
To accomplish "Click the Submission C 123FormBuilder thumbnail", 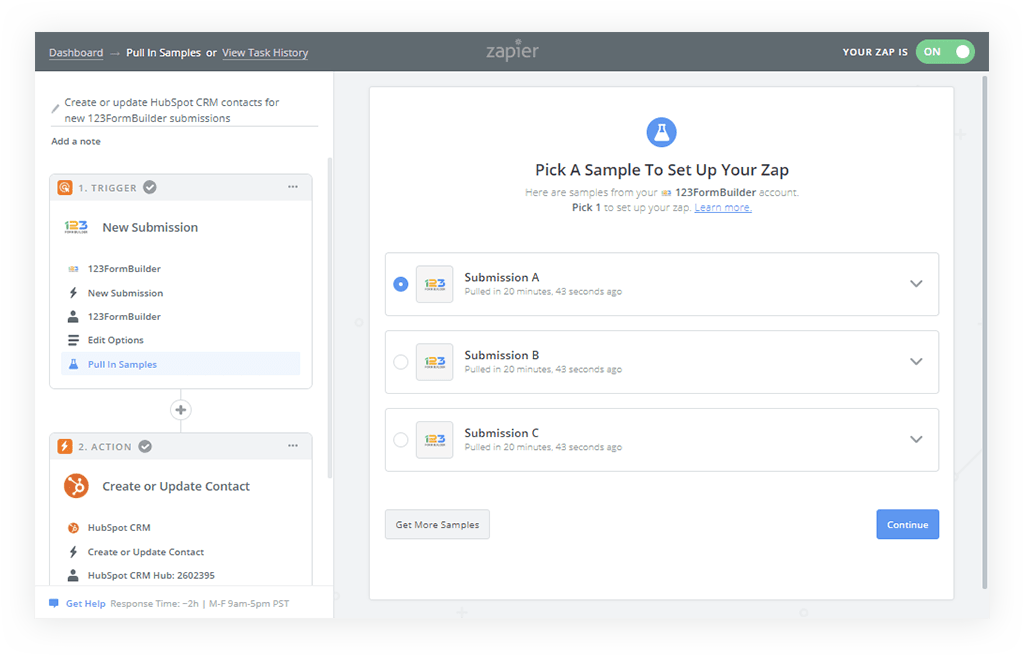I will [x=435, y=439].
